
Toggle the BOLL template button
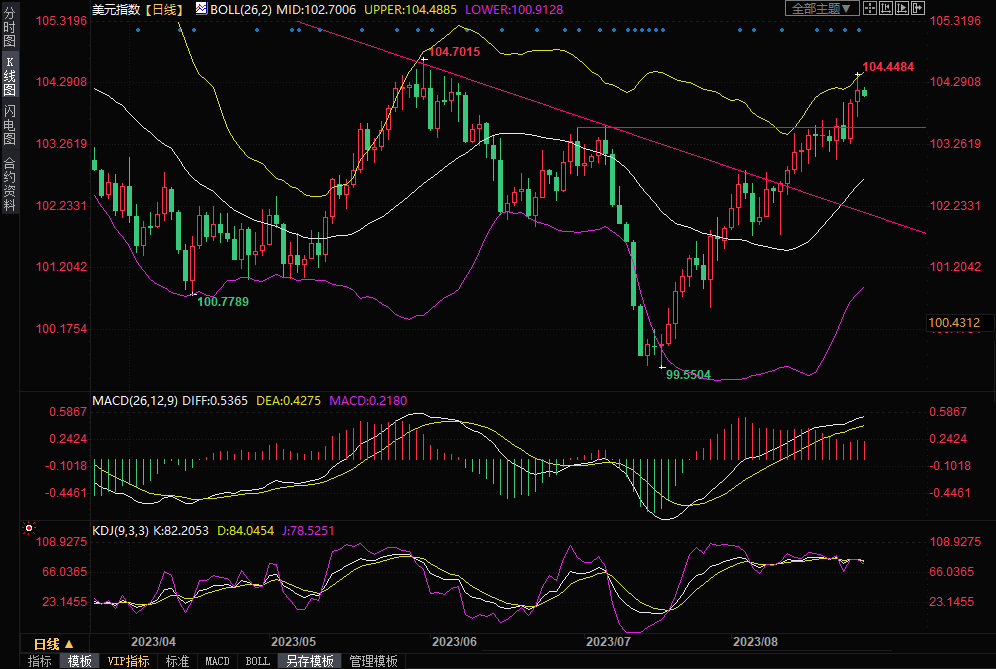[x=257, y=661]
